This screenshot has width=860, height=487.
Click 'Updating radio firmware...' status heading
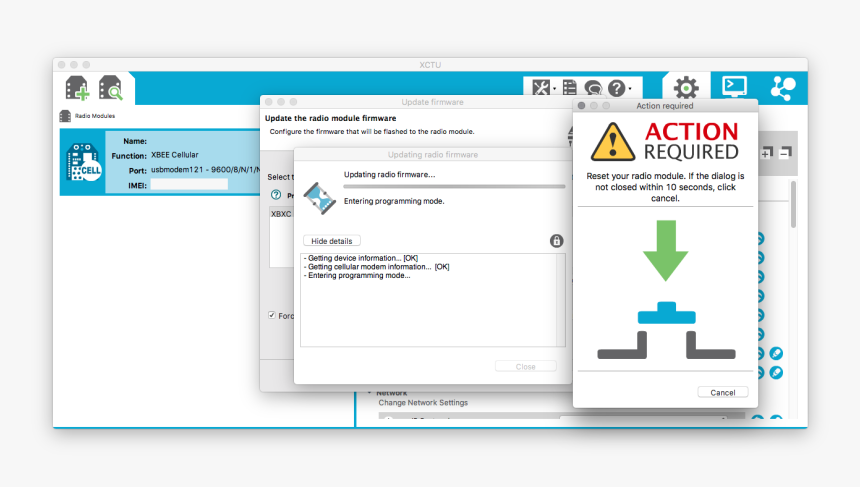tap(389, 174)
